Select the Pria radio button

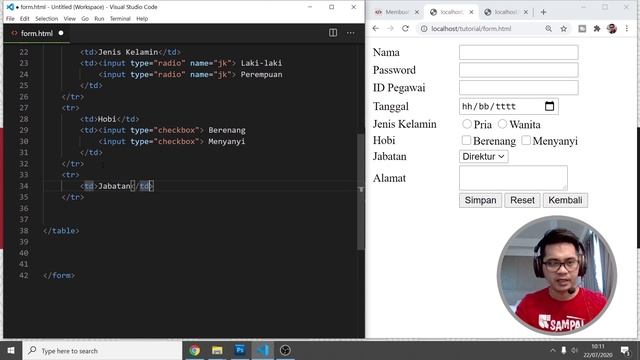pyautogui.click(x=467, y=124)
